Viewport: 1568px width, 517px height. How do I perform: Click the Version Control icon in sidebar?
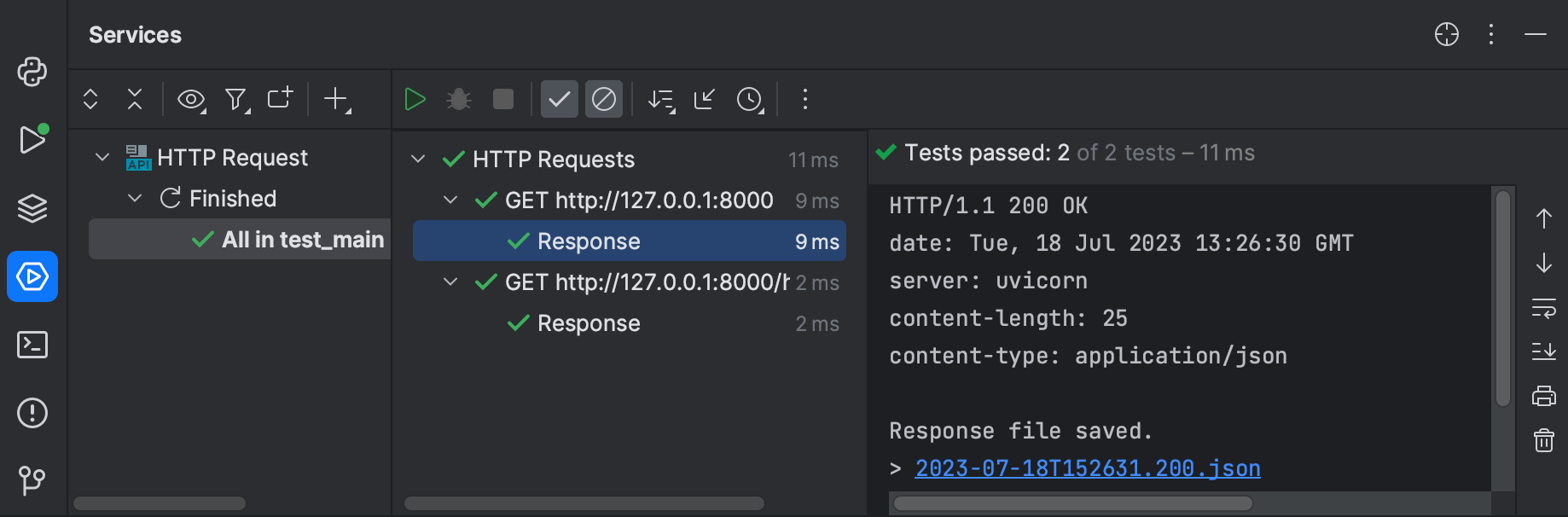32,480
